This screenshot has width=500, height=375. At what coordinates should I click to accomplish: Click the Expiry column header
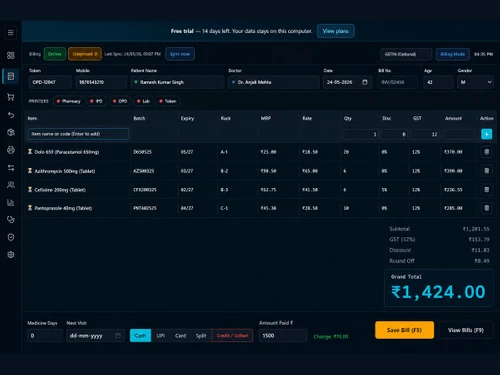click(187, 118)
